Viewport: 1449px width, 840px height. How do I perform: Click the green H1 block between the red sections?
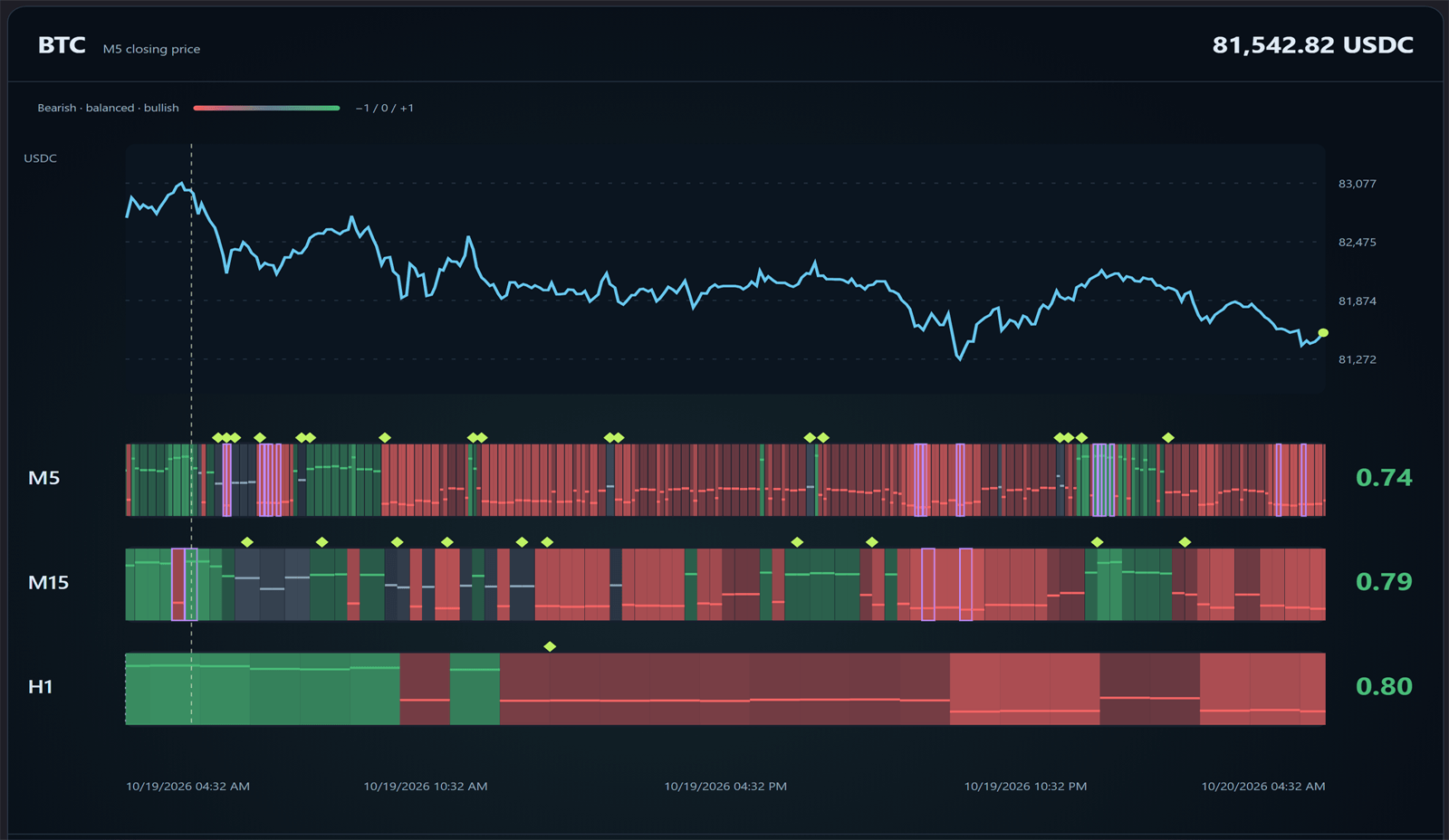475,689
